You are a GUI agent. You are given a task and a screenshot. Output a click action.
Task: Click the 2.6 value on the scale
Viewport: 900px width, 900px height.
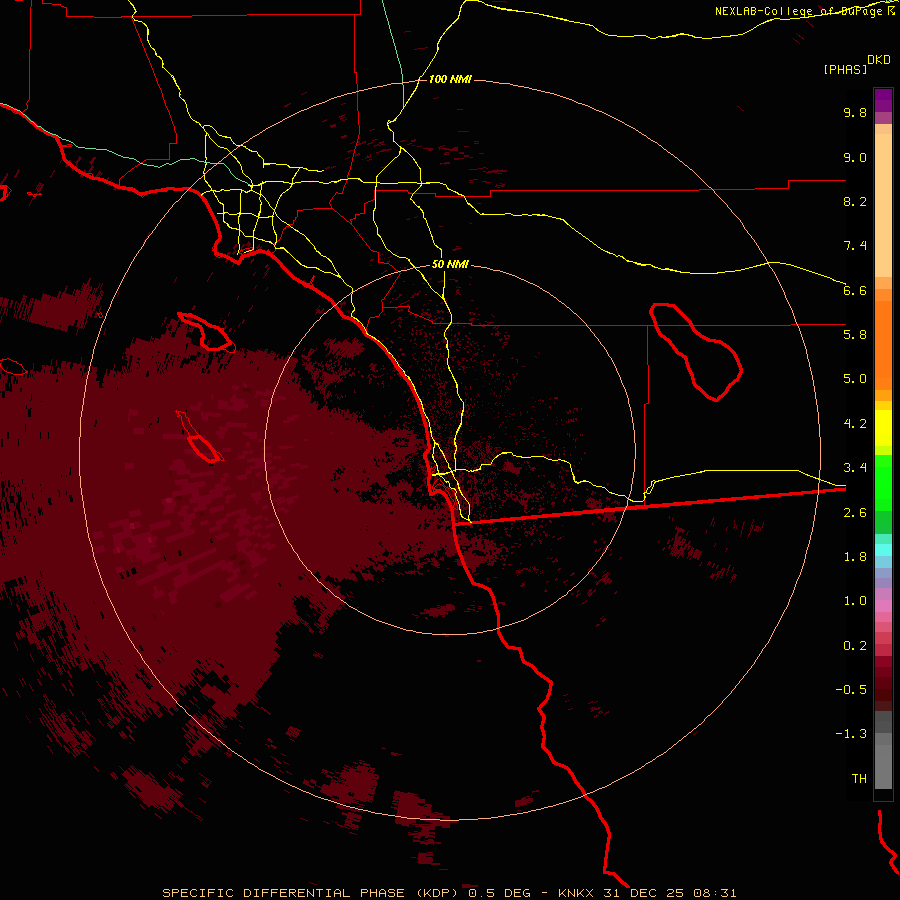[x=855, y=513]
